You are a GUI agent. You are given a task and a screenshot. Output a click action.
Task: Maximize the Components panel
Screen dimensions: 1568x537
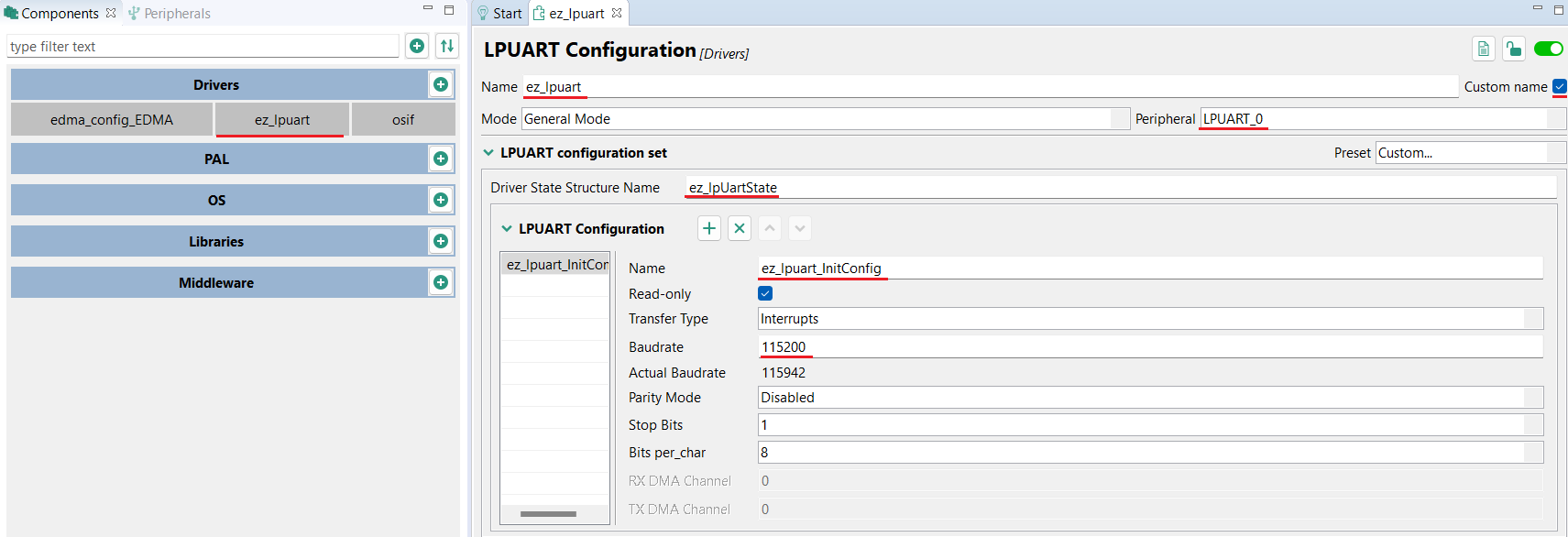tap(449, 9)
